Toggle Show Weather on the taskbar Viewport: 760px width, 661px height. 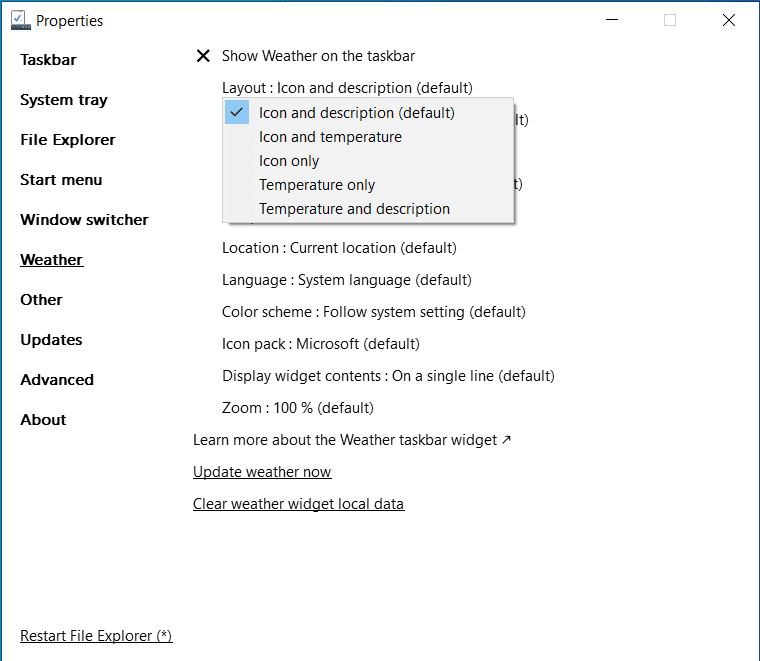[305, 56]
